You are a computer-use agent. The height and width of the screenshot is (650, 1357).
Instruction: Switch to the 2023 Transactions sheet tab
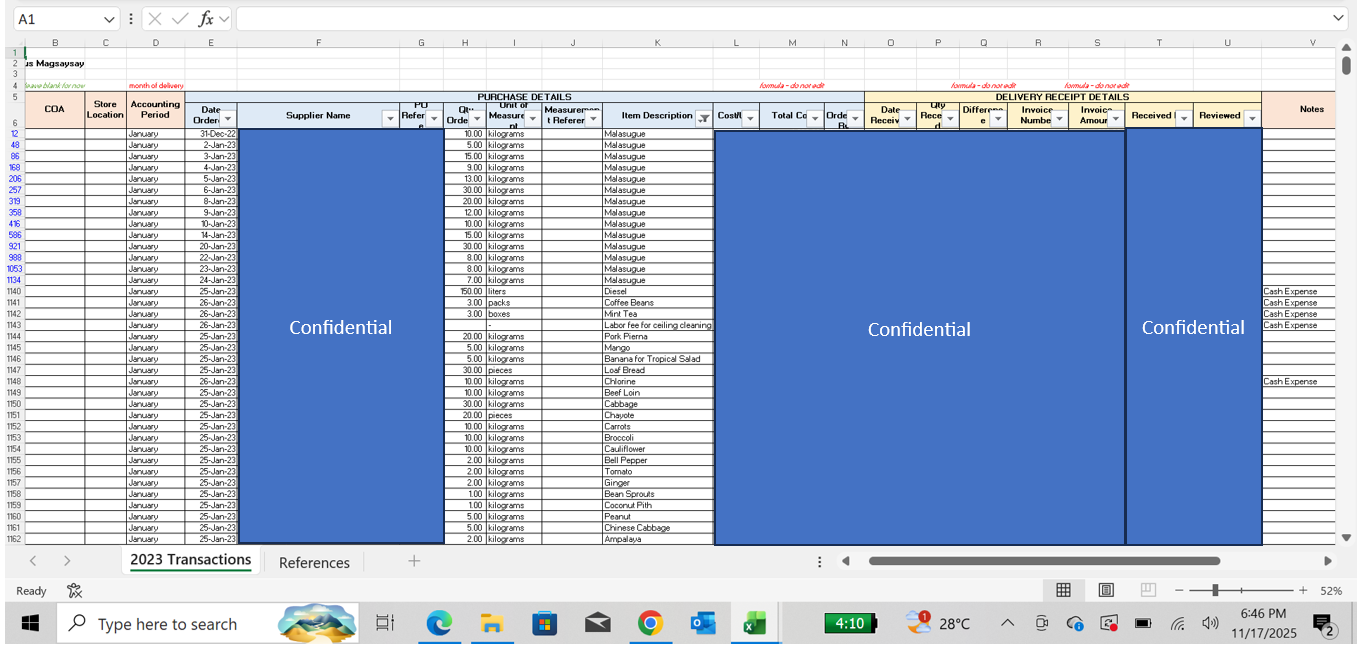[190, 560]
